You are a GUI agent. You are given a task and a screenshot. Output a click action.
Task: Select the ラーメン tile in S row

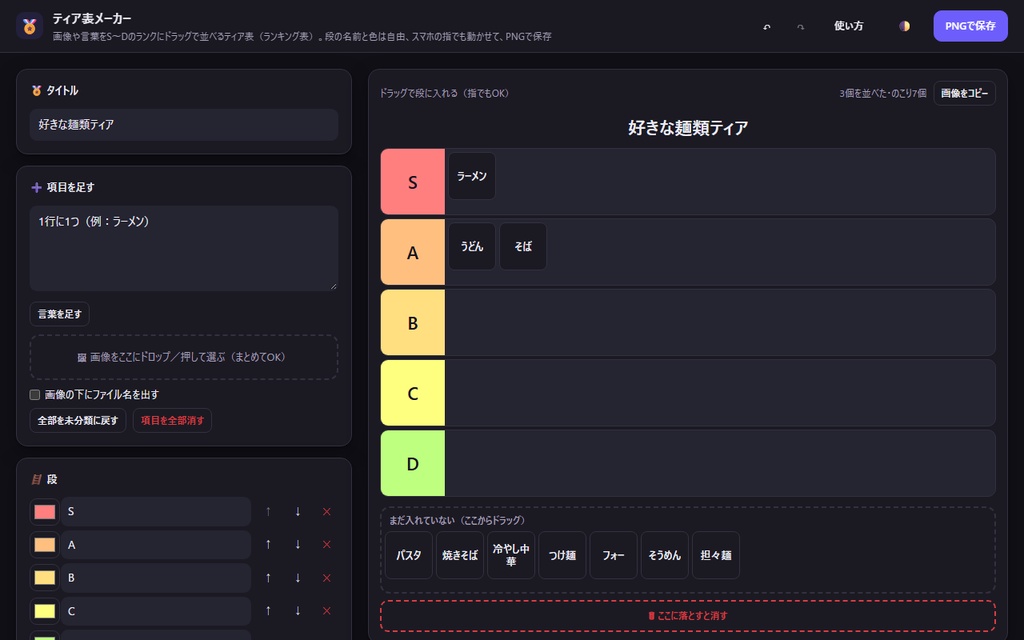pos(472,176)
